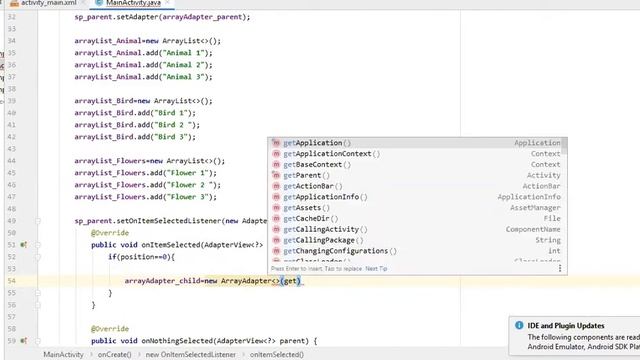Choose getCallingPackage() suggestion
This screenshot has width=640, height=360.
pyautogui.click(x=416, y=240)
